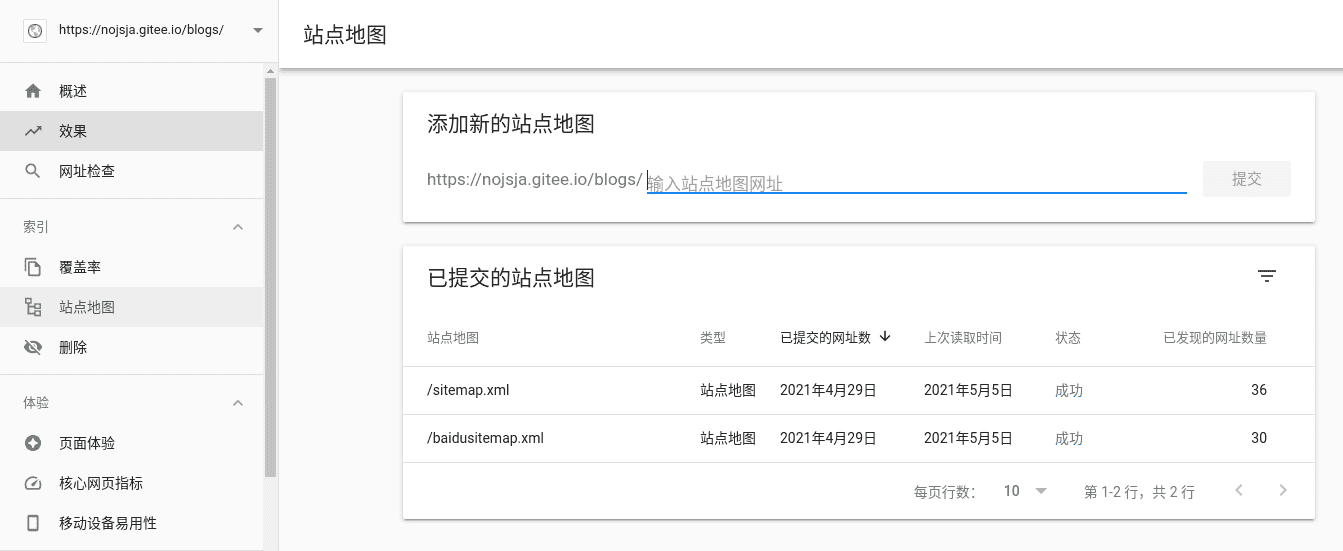
Task: Collapse the 体验 section chevron
Action: 238,403
